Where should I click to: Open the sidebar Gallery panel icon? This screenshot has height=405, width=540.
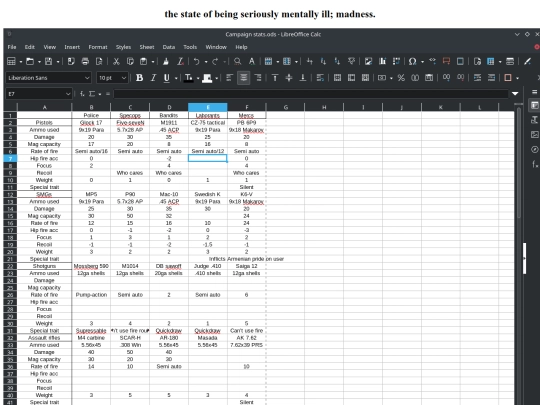[534, 135]
